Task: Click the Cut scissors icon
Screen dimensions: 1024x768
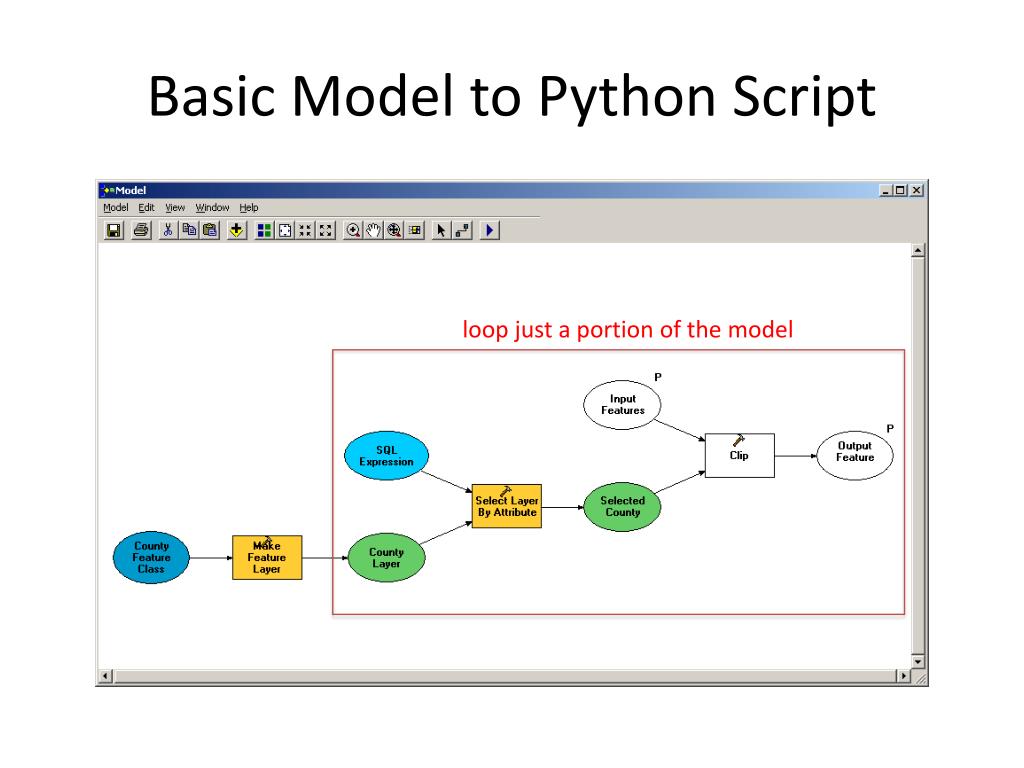Action: click(168, 231)
